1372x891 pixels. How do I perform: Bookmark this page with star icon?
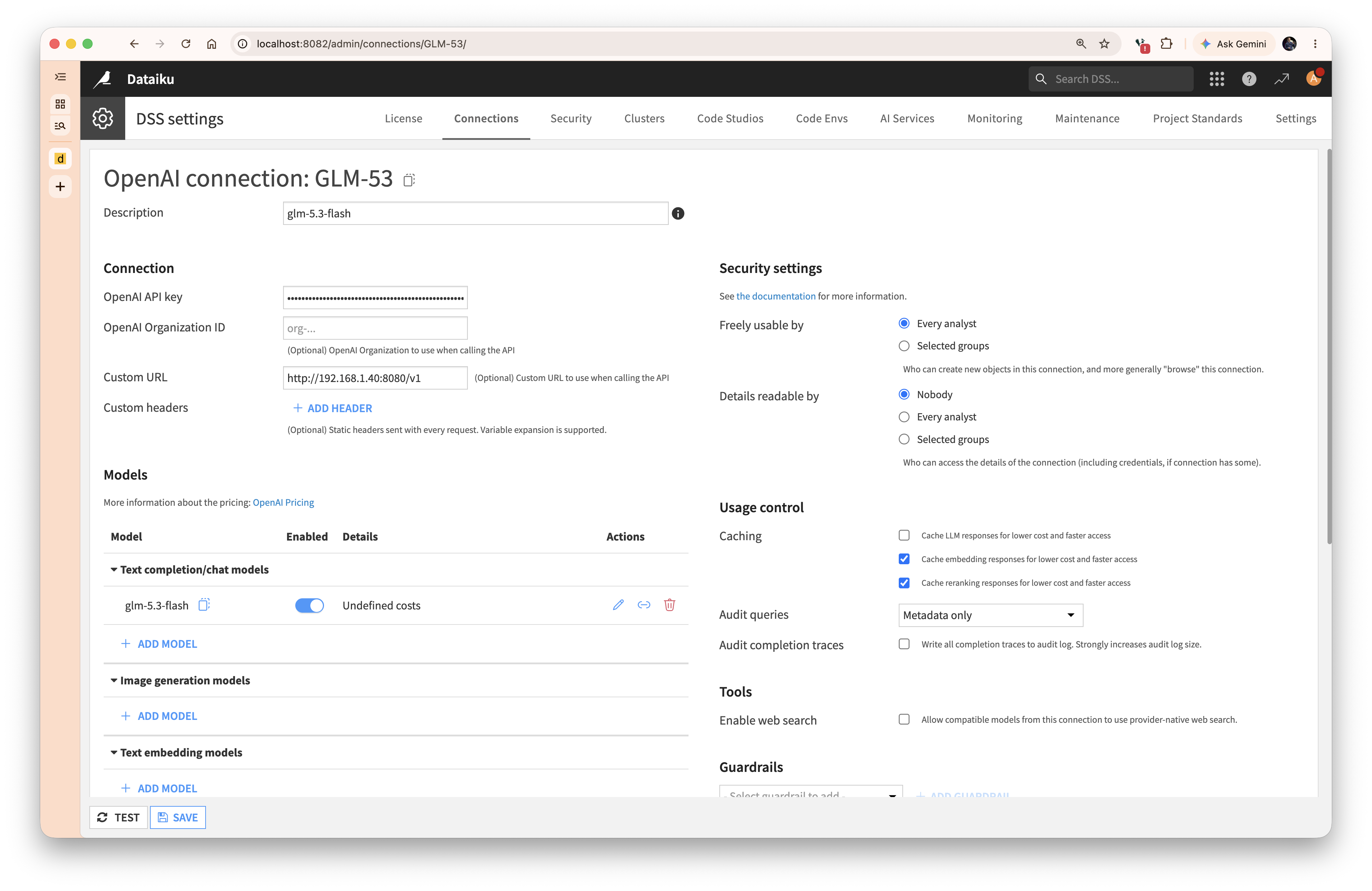[x=1104, y=44]
